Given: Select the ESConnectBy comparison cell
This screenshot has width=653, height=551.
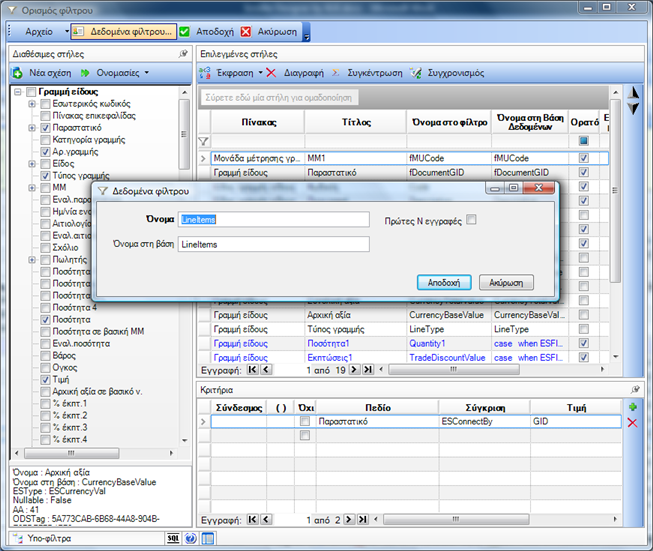Looking at the screenshot, I should (484, 421).
